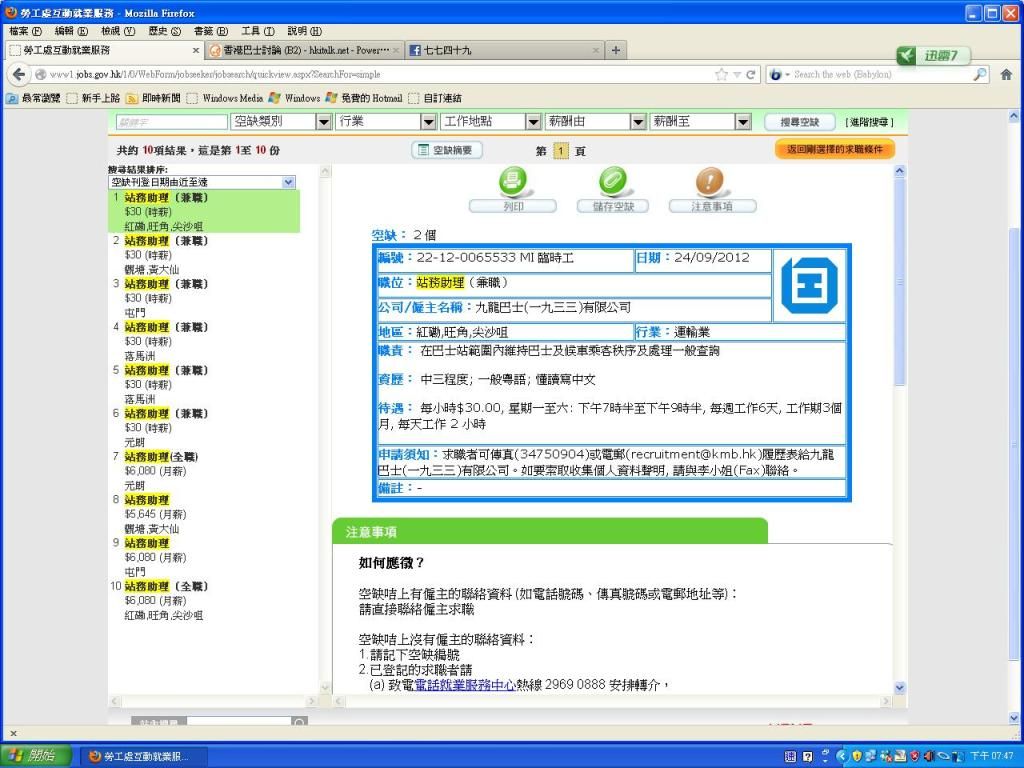Switch to the 七七四十九 Facebook tab
The height and width of the screenshot is (768, 1024).
point(504,50)
